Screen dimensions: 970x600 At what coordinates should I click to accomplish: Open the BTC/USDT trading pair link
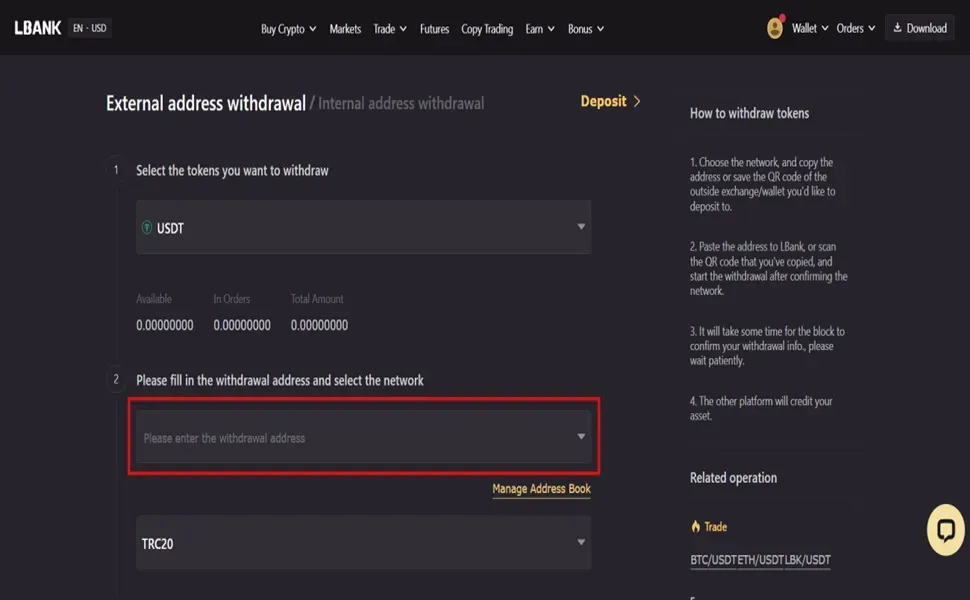coord(714,560)
